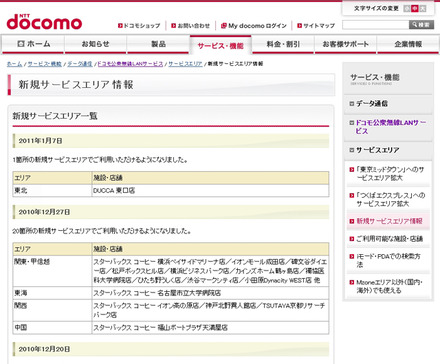Image resolution: width=440 pixels, height=364 pixels.
Task: Click the 検索 search button
Action: click(421, 25)
